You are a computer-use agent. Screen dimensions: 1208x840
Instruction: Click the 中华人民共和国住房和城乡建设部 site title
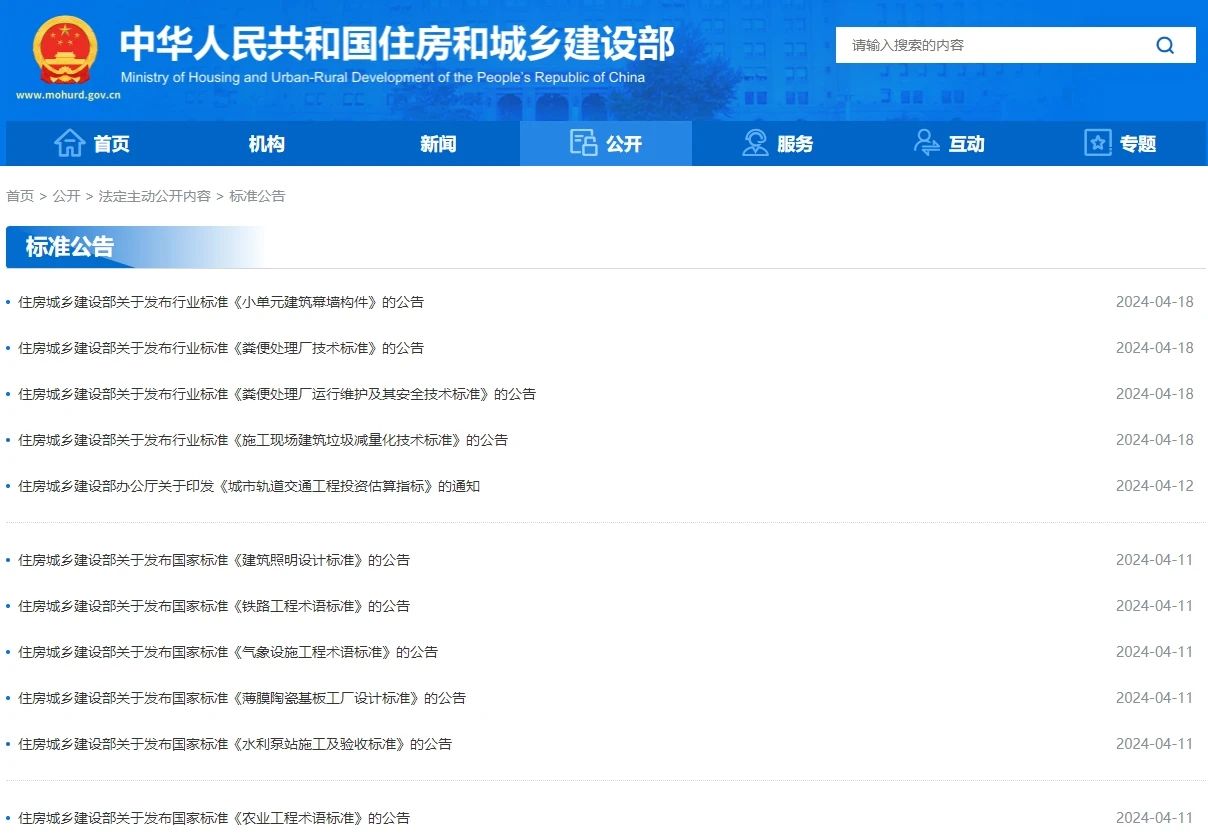click(397, 43)
